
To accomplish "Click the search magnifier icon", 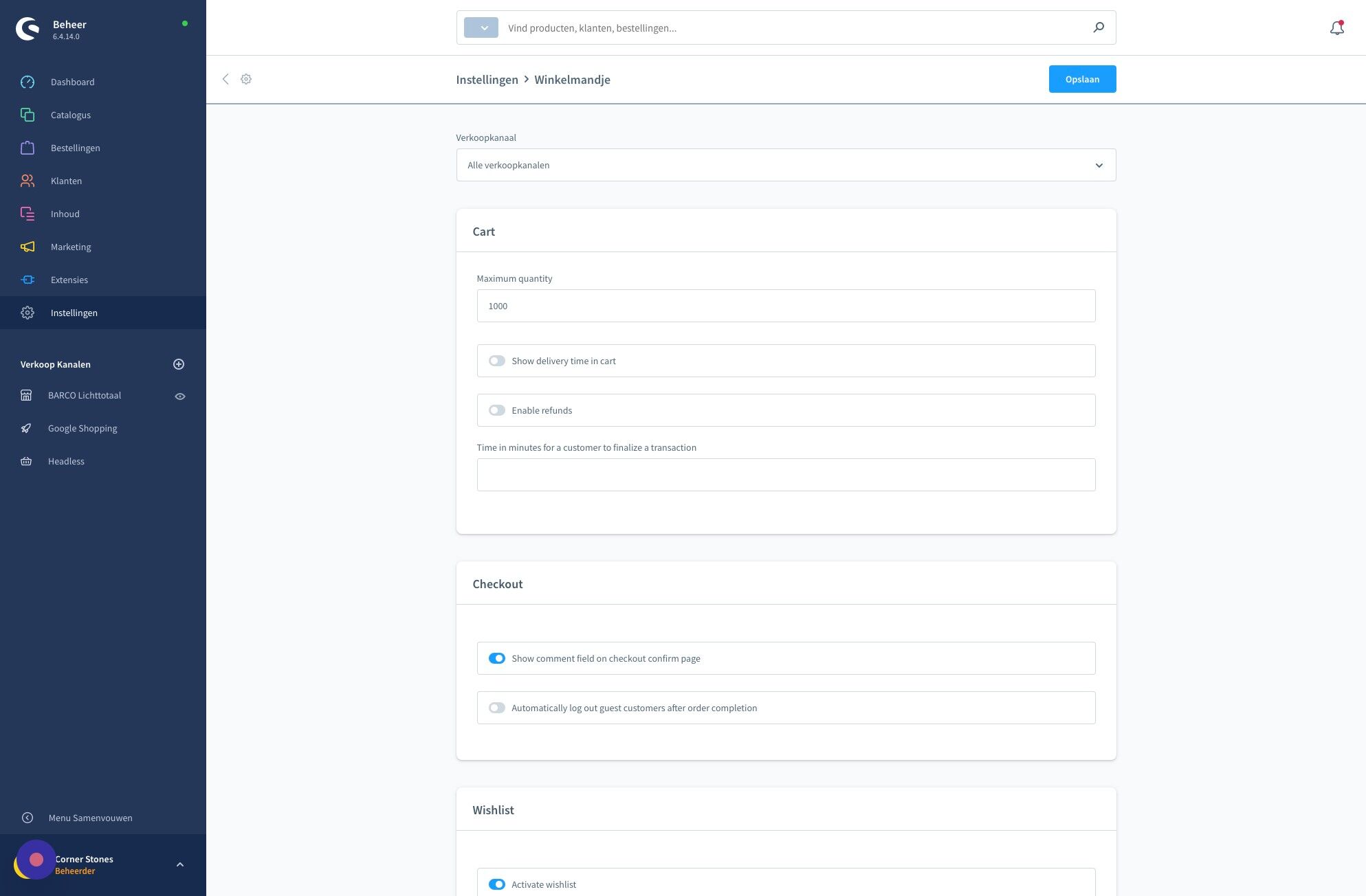I will click(x=1099, y=27).
